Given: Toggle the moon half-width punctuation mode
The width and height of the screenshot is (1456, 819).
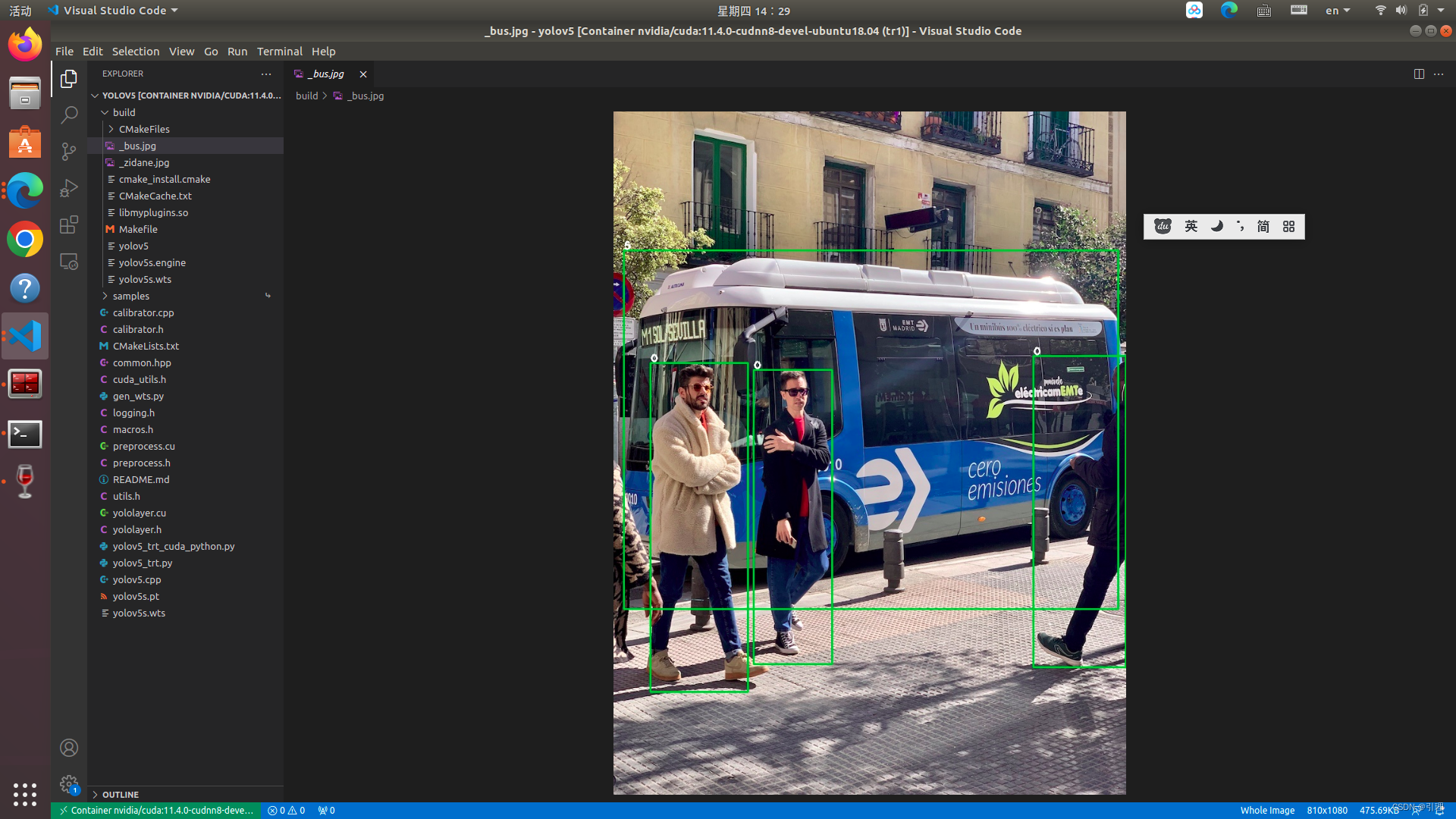Looking at the screenshot, I should coord(1216,227).
